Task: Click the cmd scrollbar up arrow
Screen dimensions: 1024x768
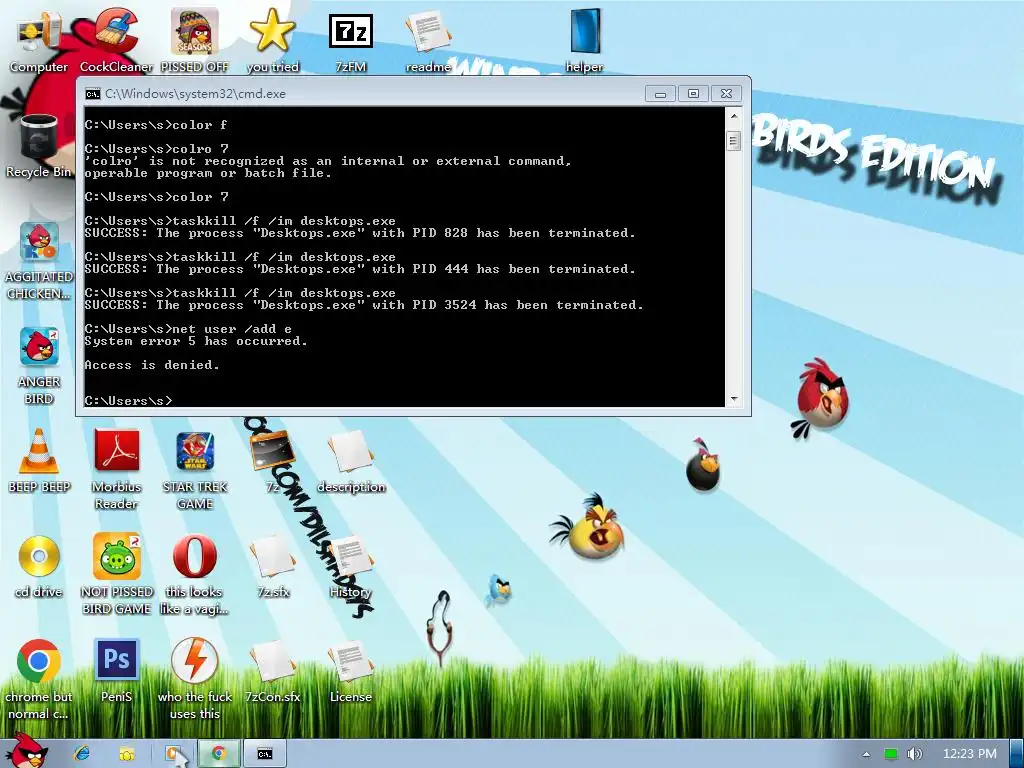Action: [x=733, y=116]
